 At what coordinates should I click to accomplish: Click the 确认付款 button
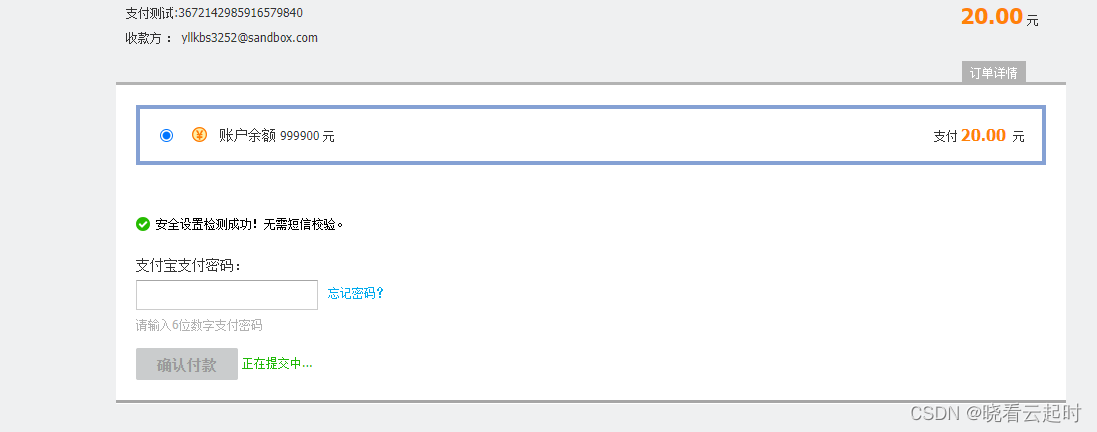coord(187,364)
